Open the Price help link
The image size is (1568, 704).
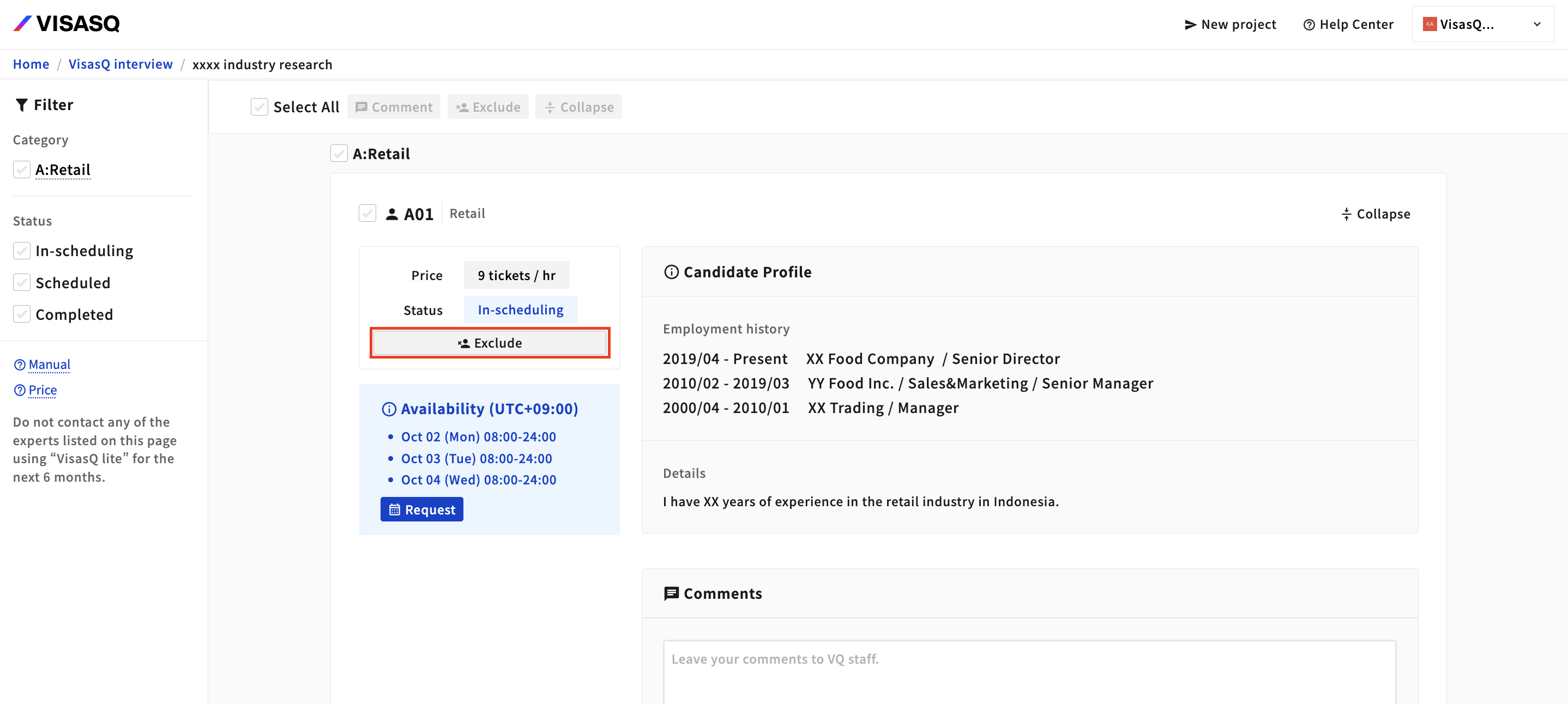[43, 390]
